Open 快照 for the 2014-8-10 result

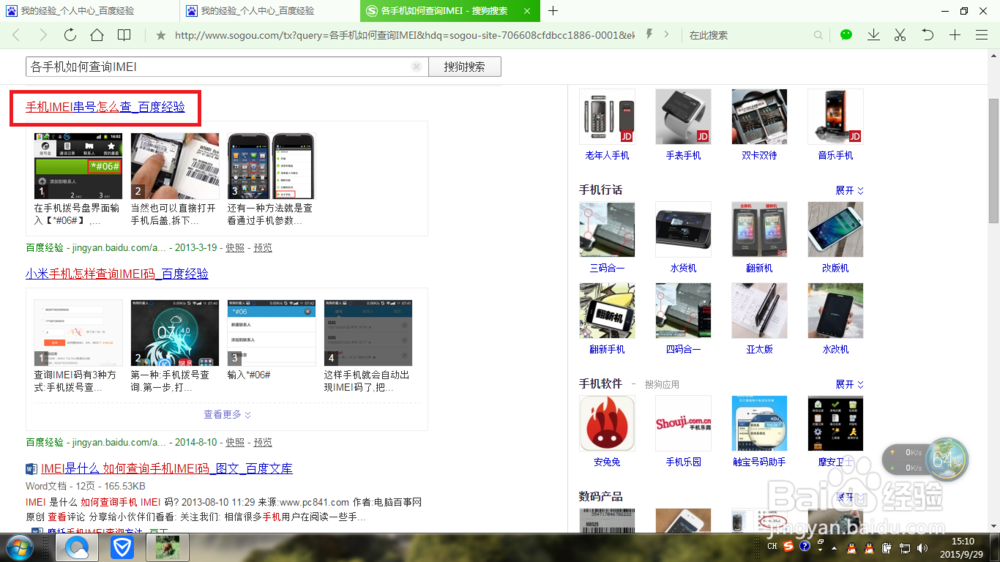(x=235, y=442)
